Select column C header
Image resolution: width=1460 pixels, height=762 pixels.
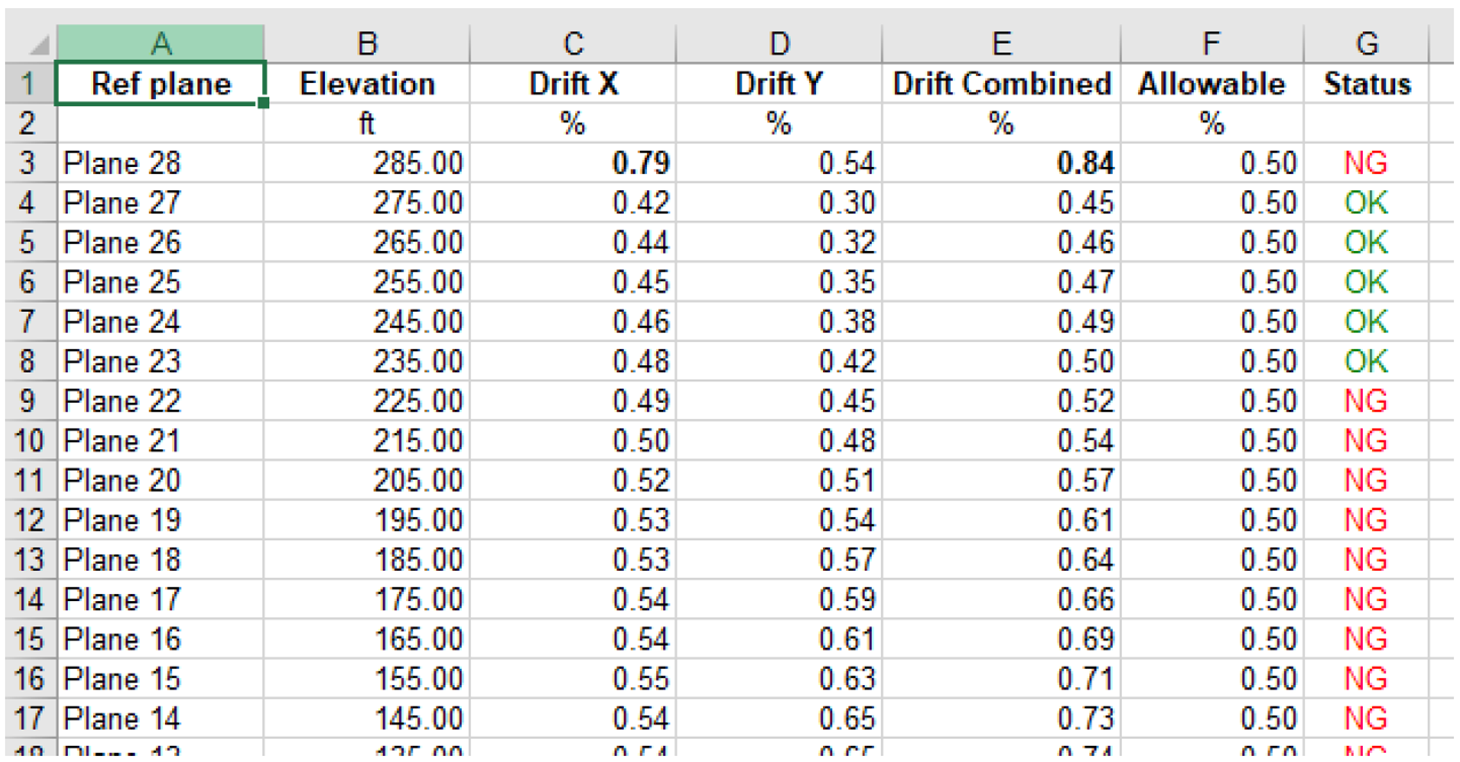(x=572, y=44)
